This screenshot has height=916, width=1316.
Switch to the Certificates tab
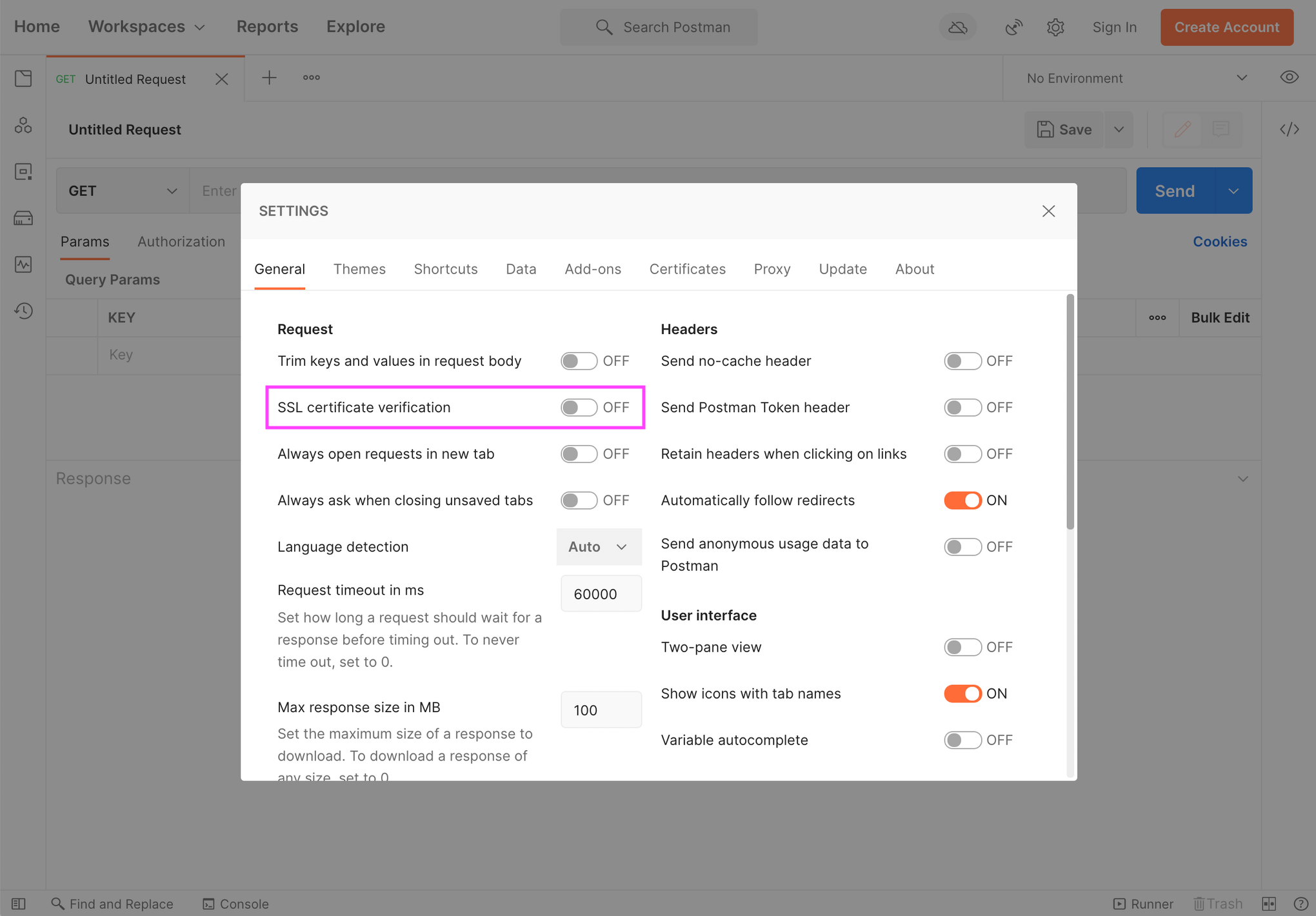point(687,268)
